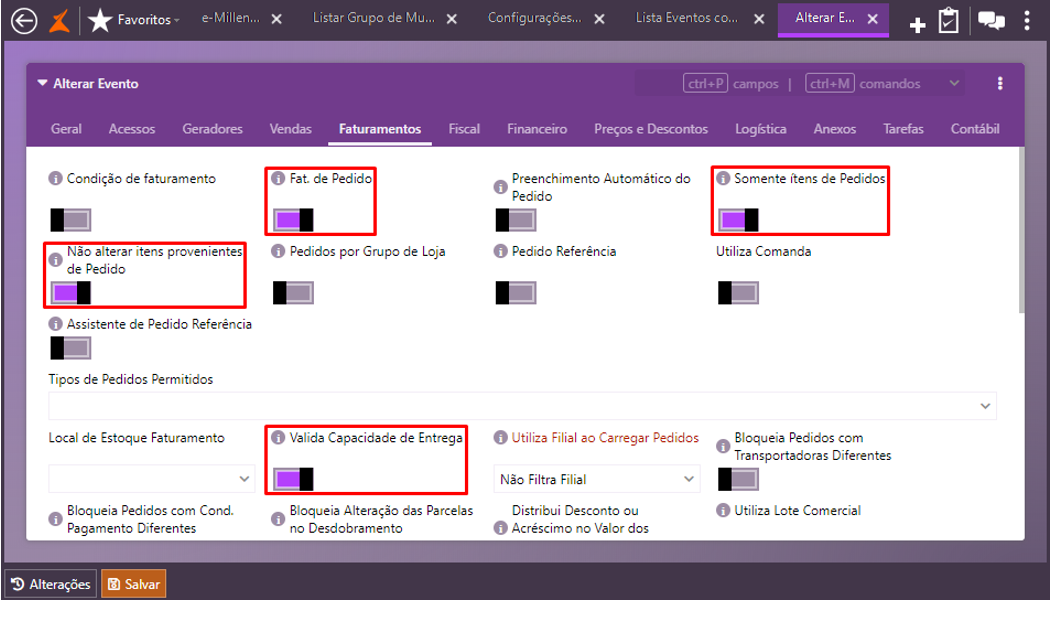Enable Utiliza Comanda switch
1051x618 pixels.
pyautogui.click(x=738, y=293)
